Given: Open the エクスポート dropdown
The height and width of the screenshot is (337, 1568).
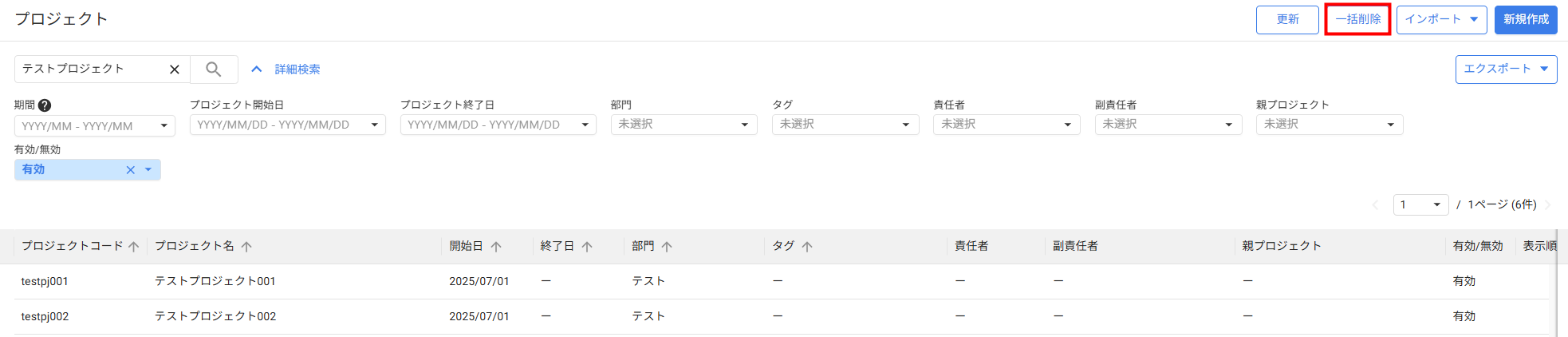Looking at the screenshot, I should 1506,69.
